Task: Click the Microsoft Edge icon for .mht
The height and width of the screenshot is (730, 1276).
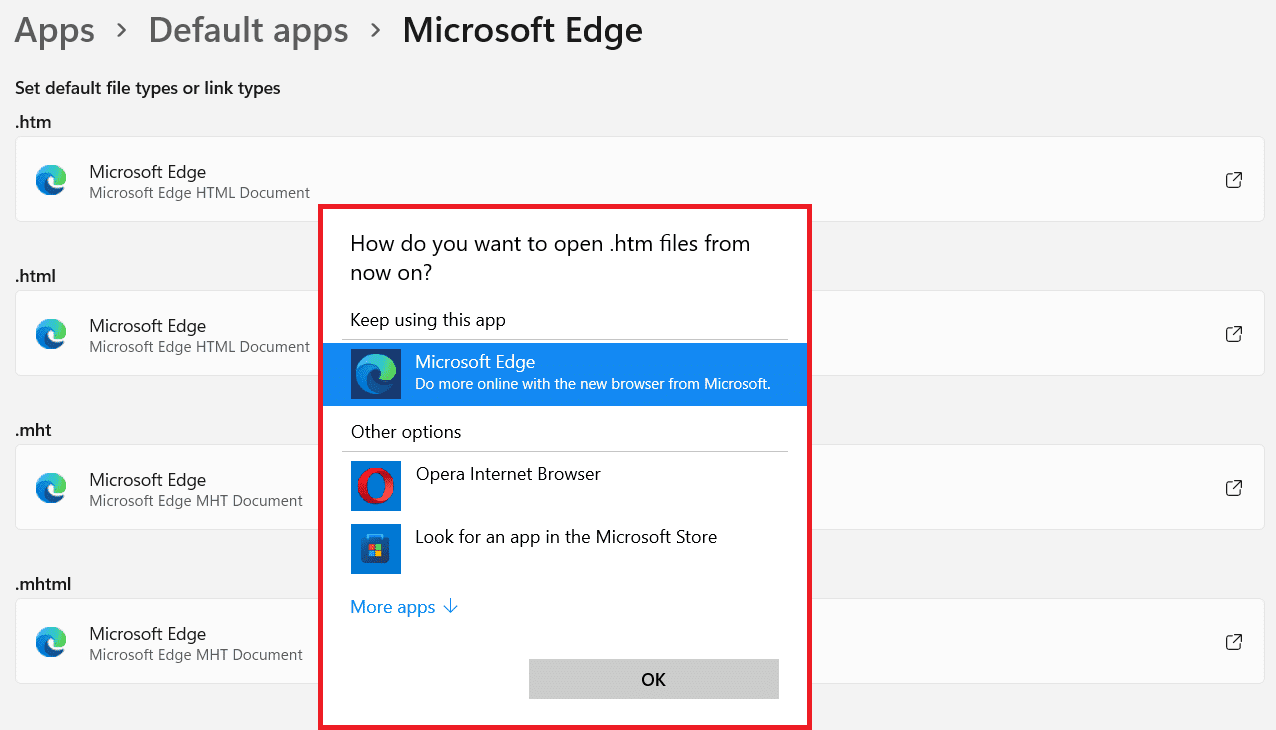Action: click(51, 488)
